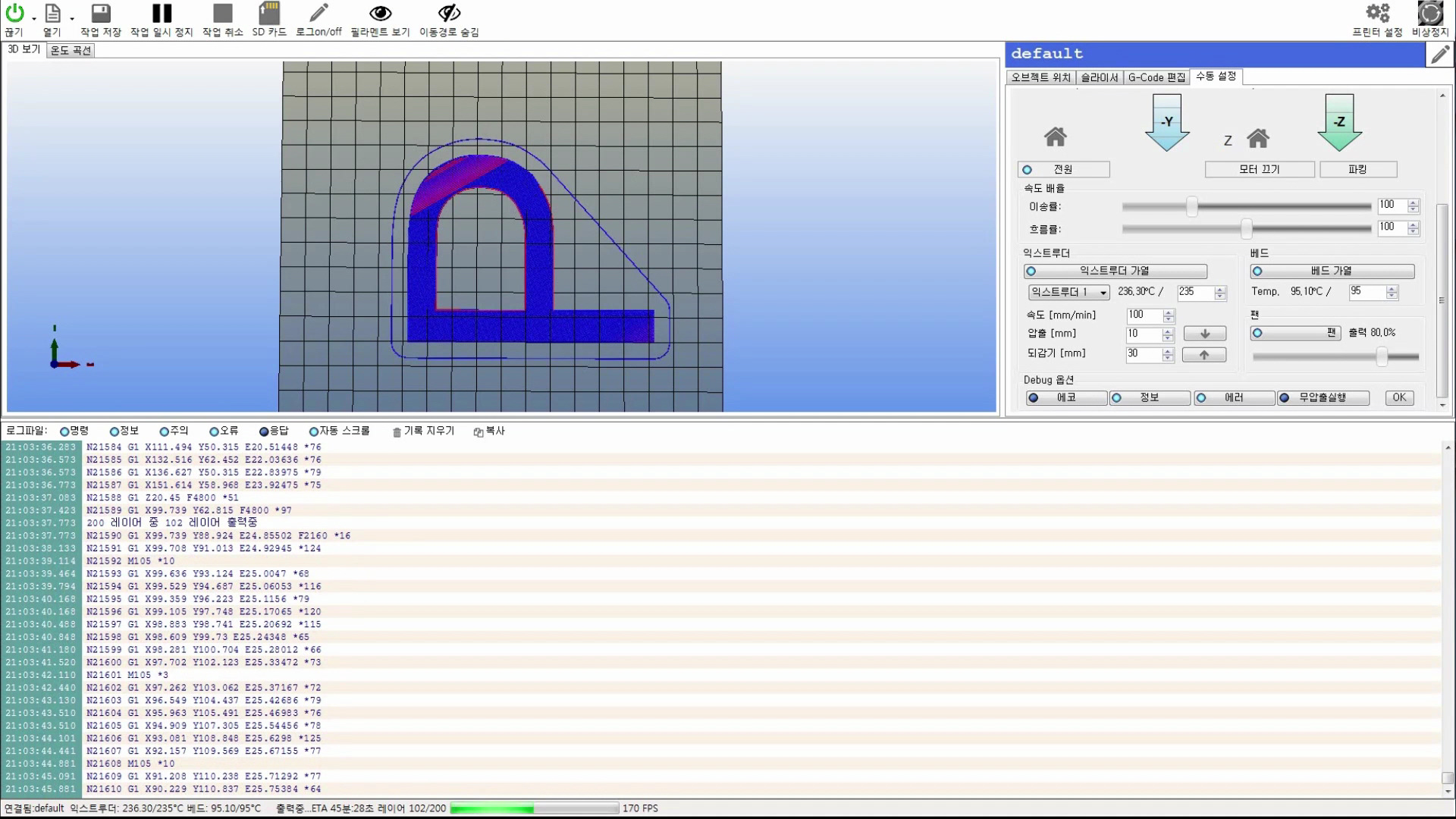1456x819 pixels.
Task: Click the extruder temperature spinner arrows
Action: click(x=1220, y=292)
